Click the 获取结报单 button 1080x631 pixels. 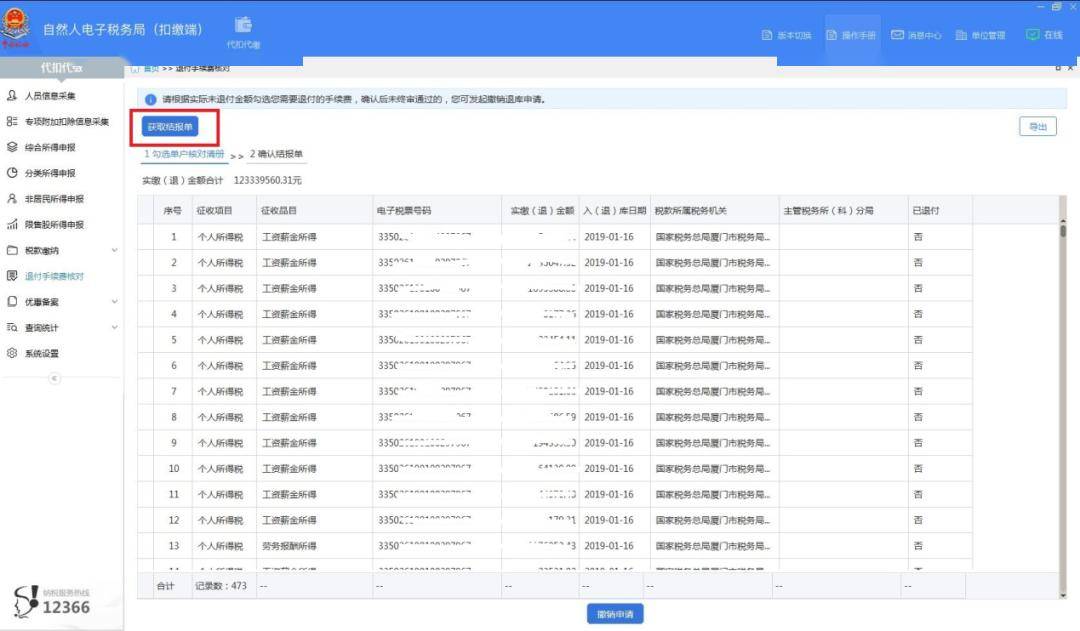click(170, 127)
